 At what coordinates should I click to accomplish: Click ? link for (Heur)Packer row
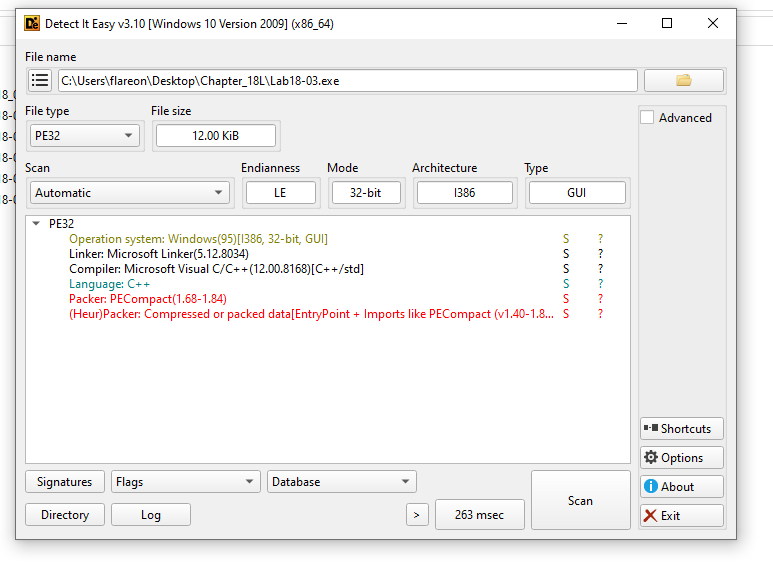pyautogui.click(x=600, y=314)
